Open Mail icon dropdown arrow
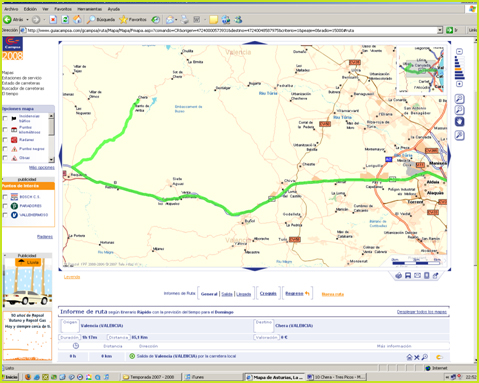This screenshot has width=479, height=383. point(176,20)
